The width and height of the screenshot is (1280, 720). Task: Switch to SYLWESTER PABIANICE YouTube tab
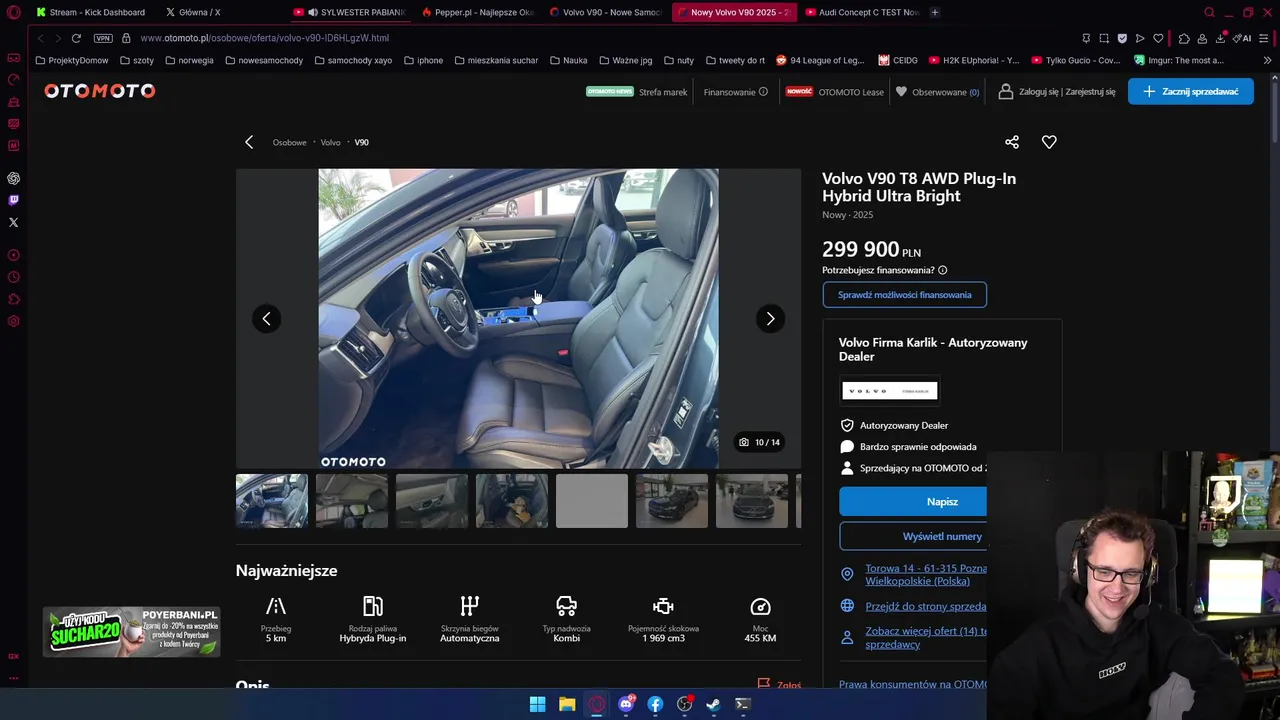coord(350,12)
